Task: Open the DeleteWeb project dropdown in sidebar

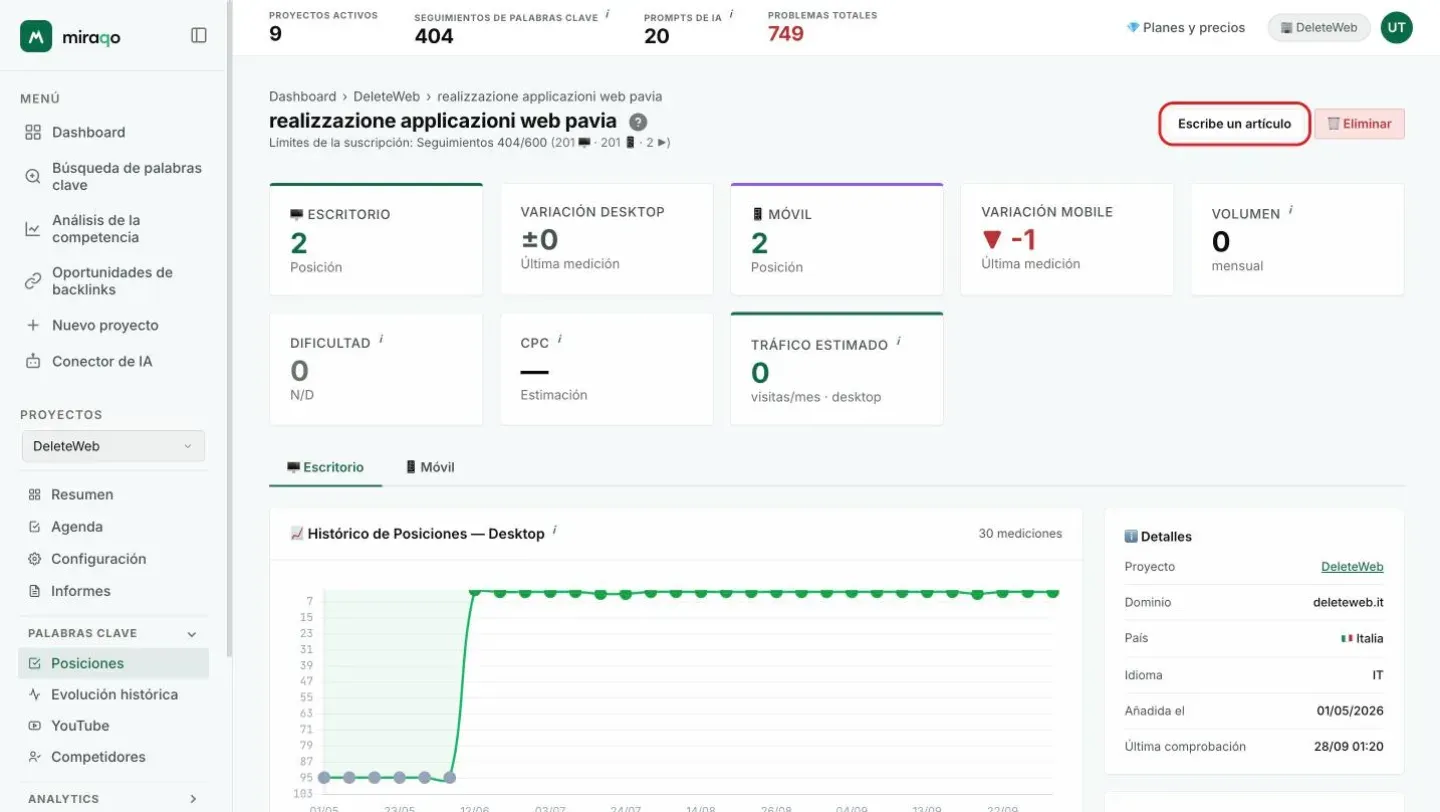Action: point(113,446)
